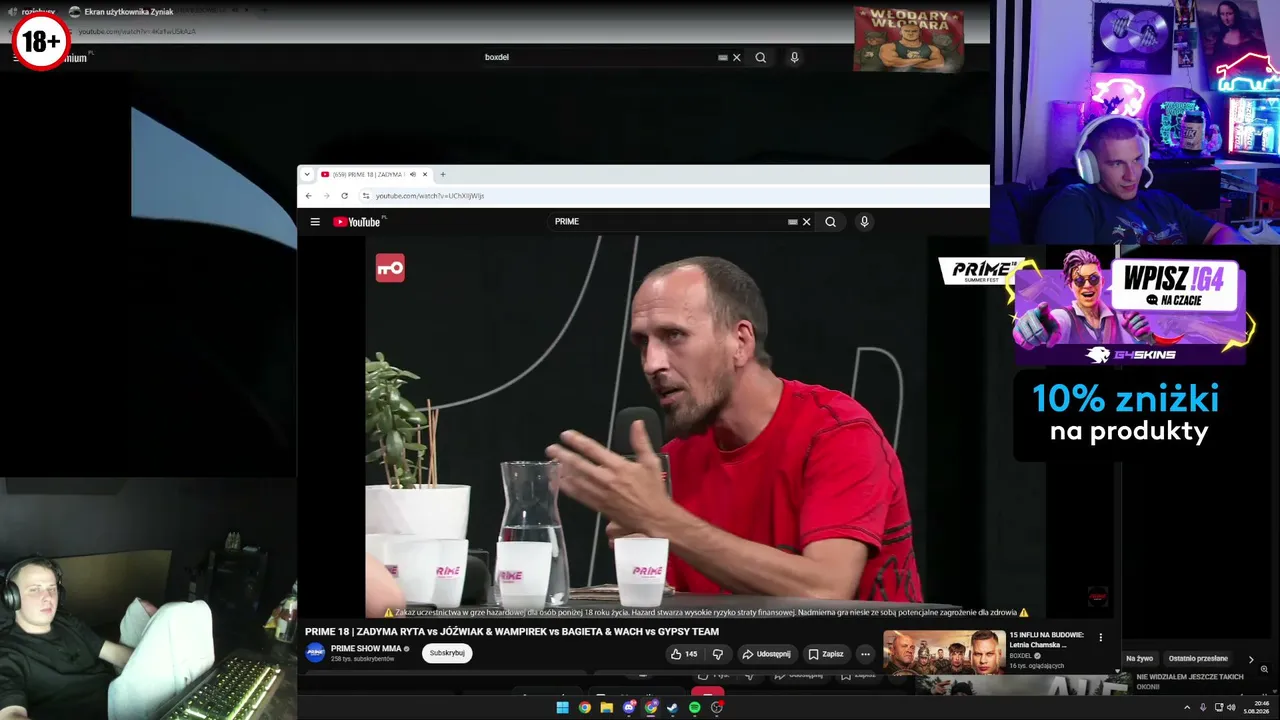Open Spotify from the taskbar
Screen dimensions: 1280x720
click(x=694, y=708)
